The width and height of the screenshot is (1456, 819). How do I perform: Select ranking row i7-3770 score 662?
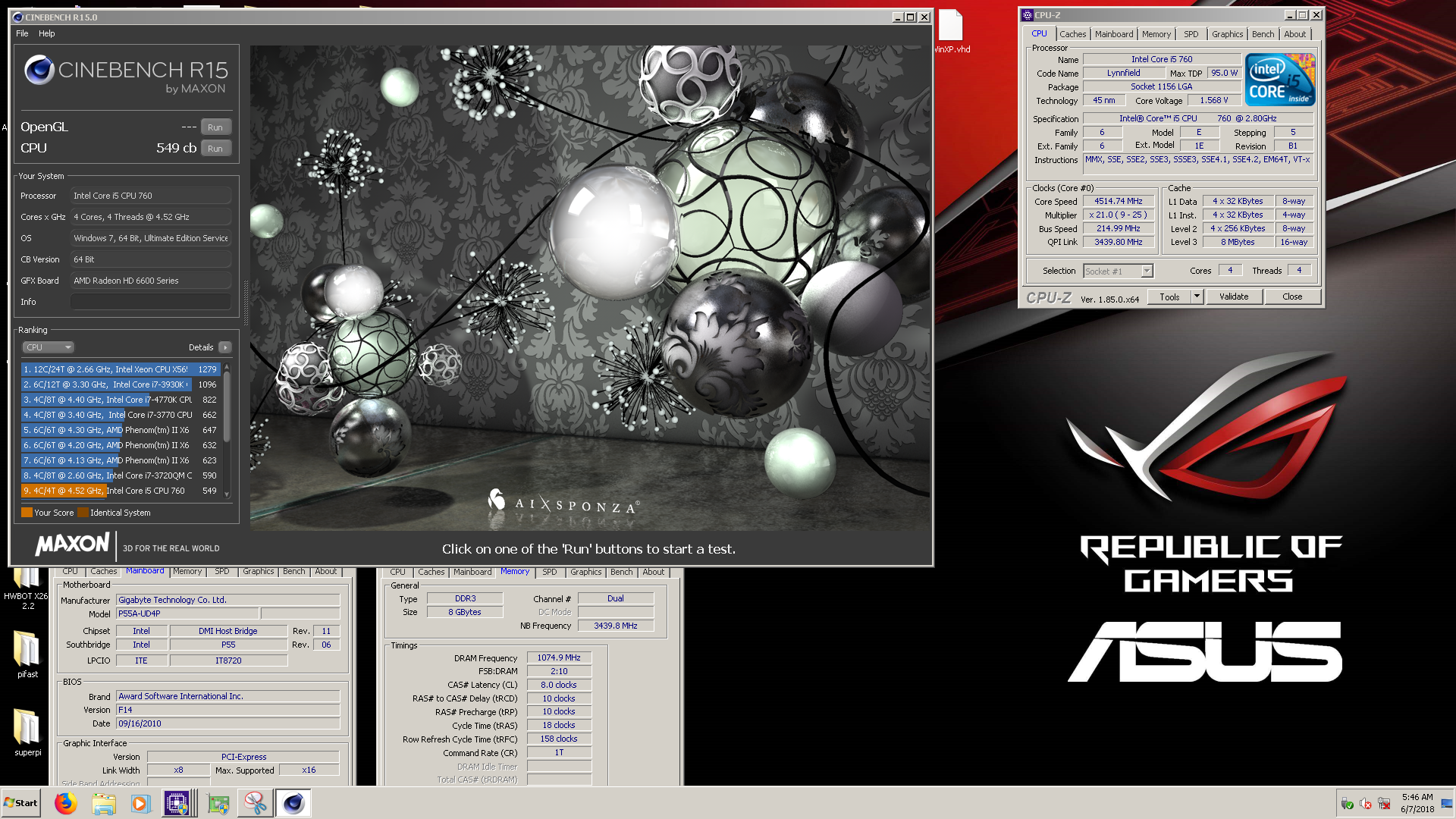(x=121, y=415)
